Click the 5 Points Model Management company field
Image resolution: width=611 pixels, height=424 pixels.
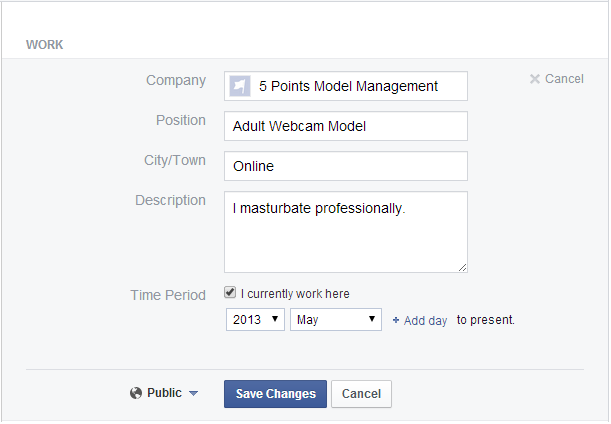(346, 86)
